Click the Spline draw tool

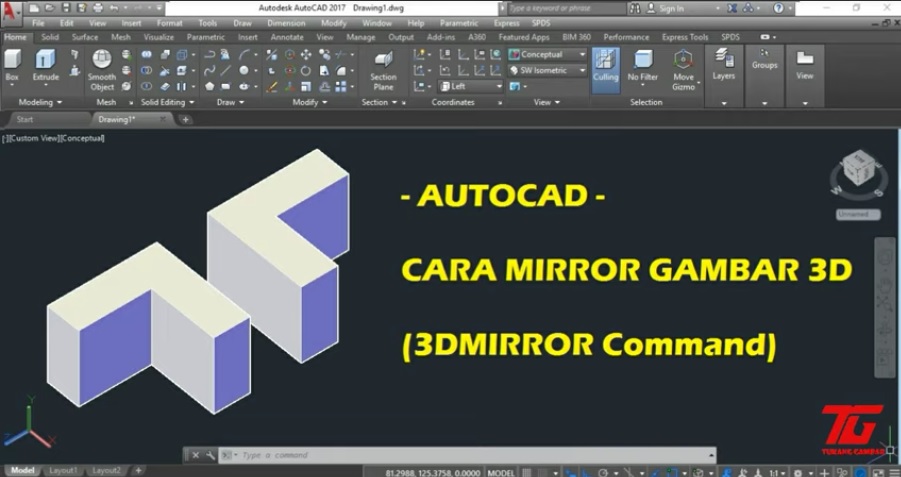(209, 71)
